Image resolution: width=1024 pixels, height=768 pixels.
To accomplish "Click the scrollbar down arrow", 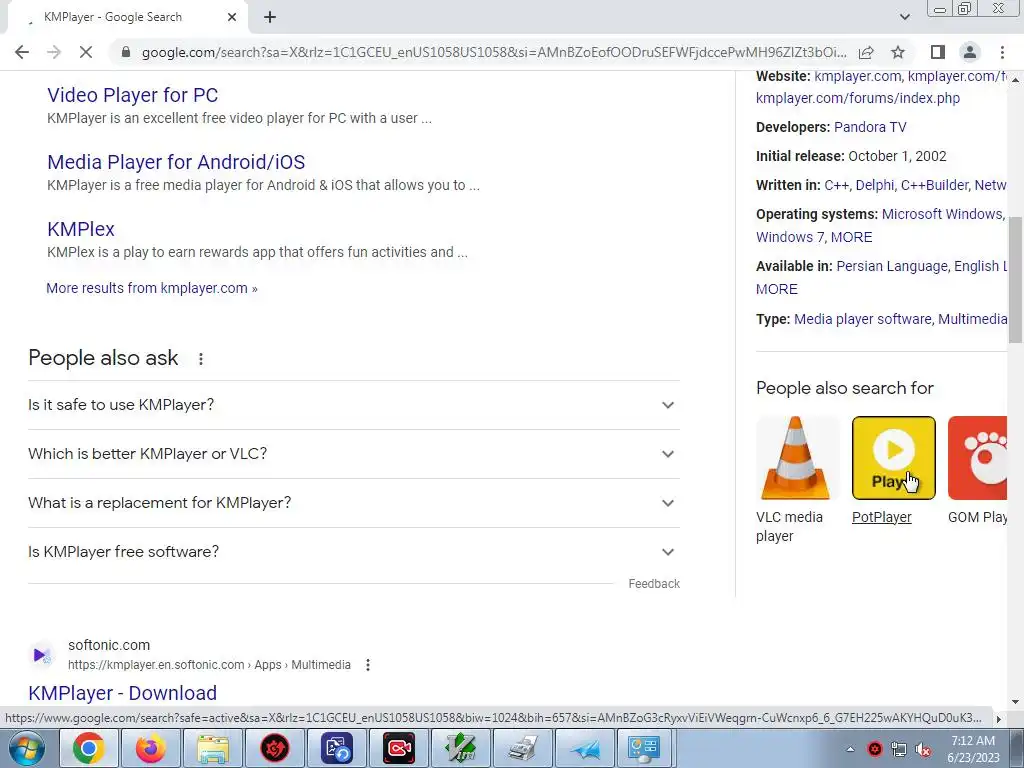I will tap(1016, 702).
